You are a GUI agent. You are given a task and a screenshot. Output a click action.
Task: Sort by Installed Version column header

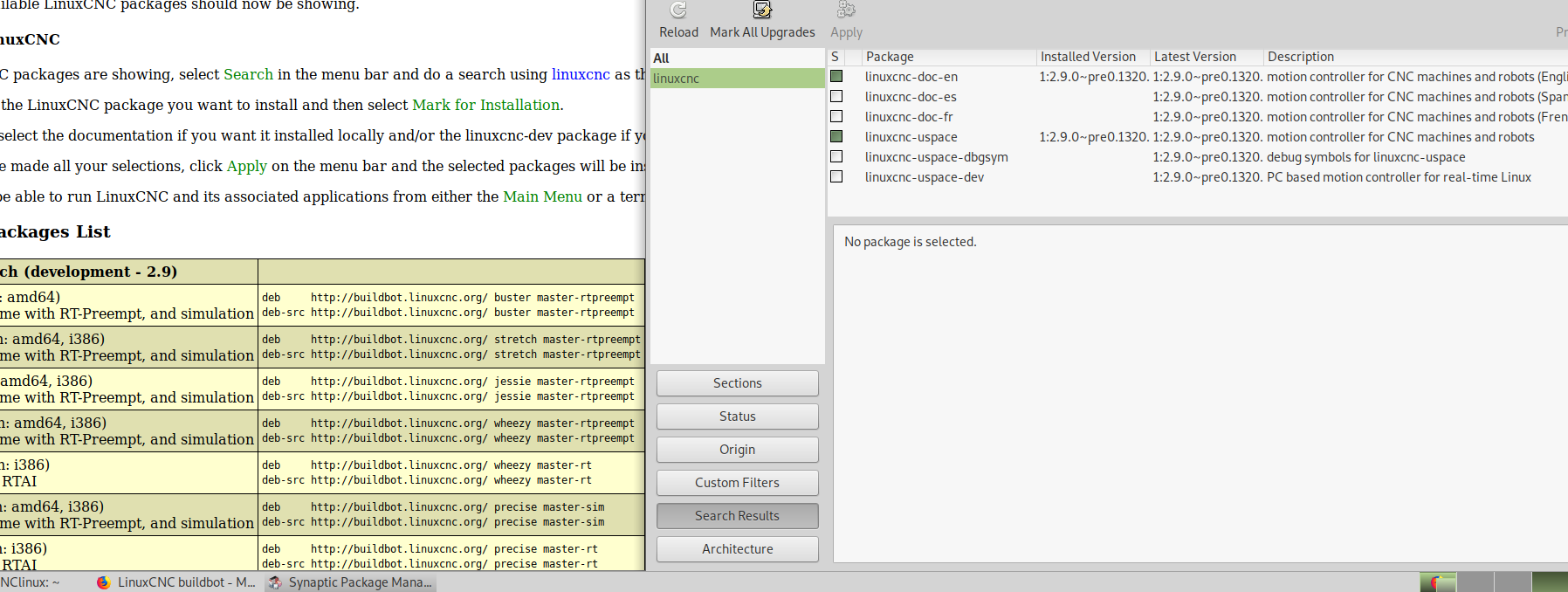click(x=1093, y=57)
